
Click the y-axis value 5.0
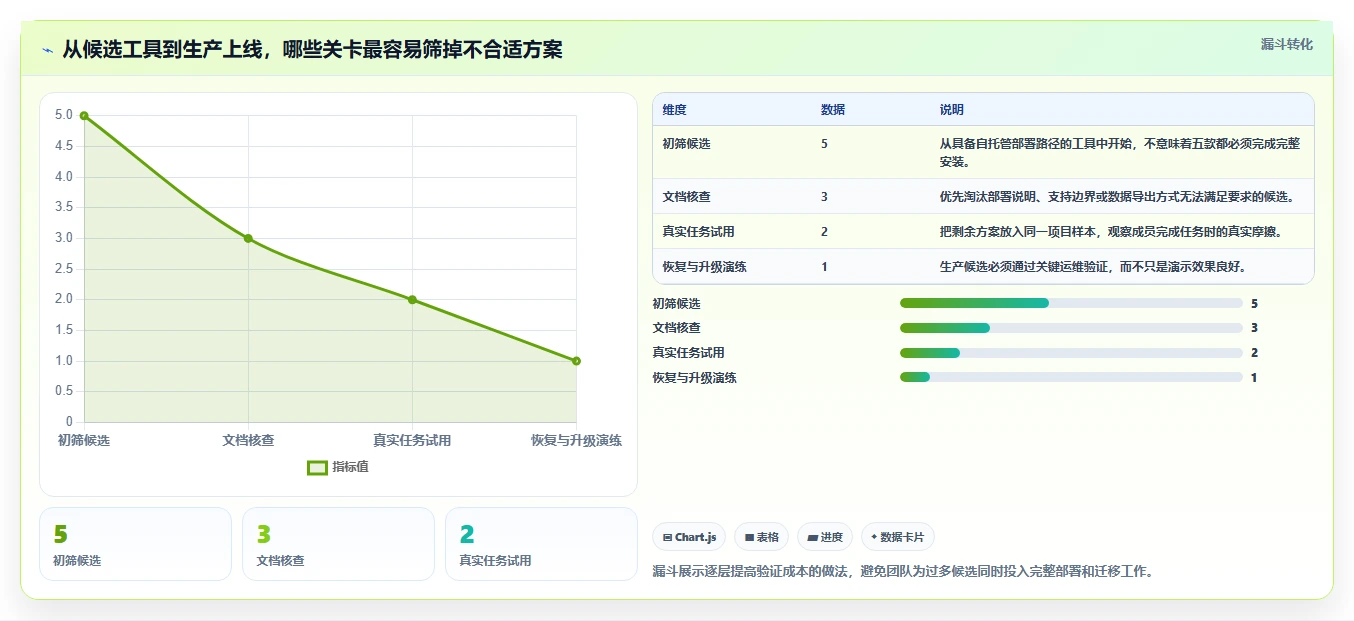64,115
